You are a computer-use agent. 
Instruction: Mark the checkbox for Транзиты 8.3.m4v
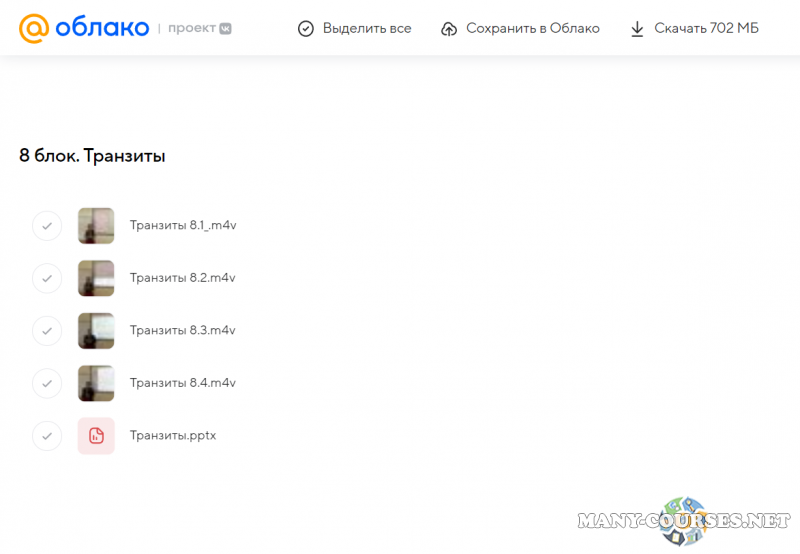(x=47, y=331)
